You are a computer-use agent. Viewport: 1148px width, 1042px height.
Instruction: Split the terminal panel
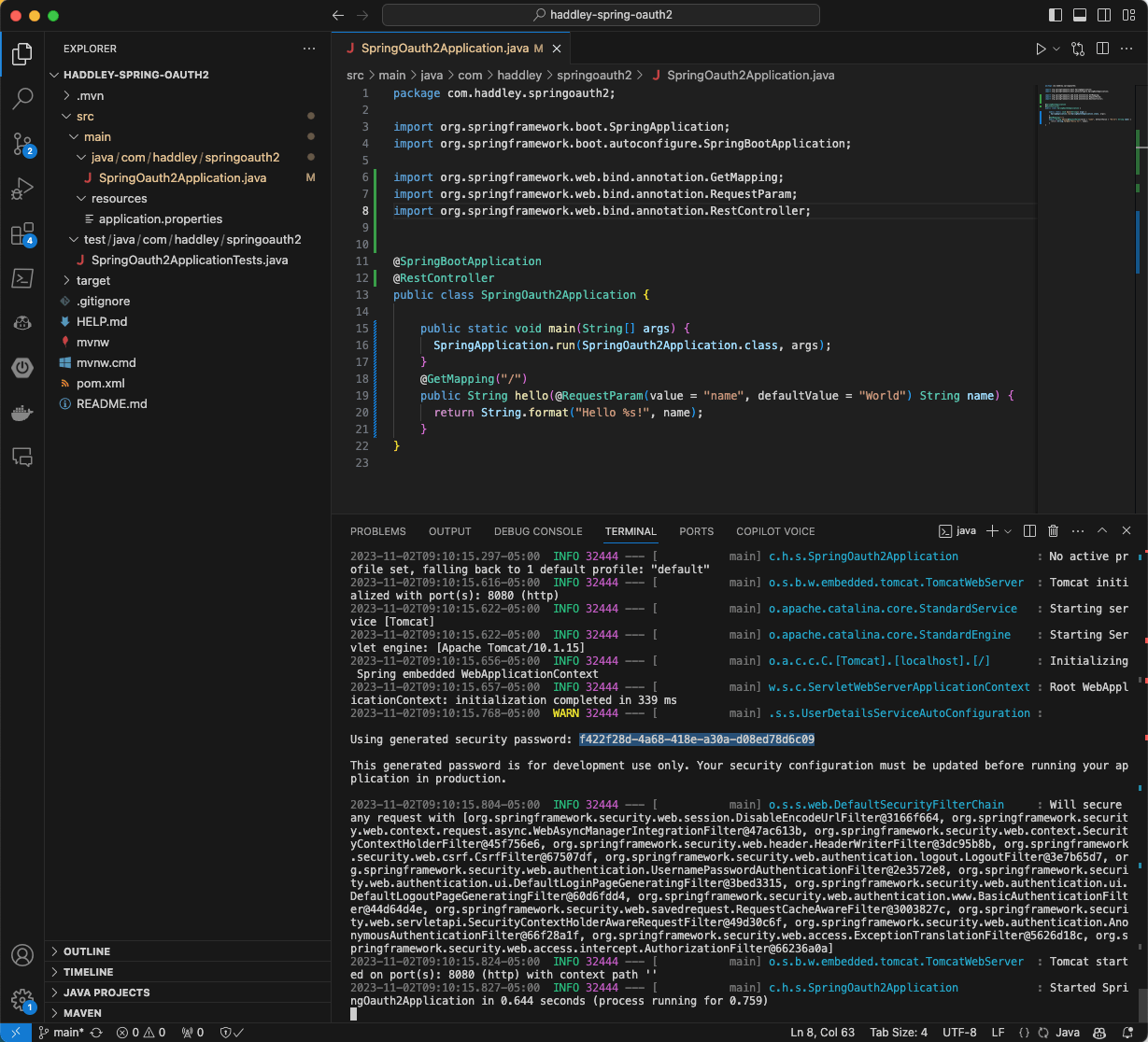(1029, 531)
